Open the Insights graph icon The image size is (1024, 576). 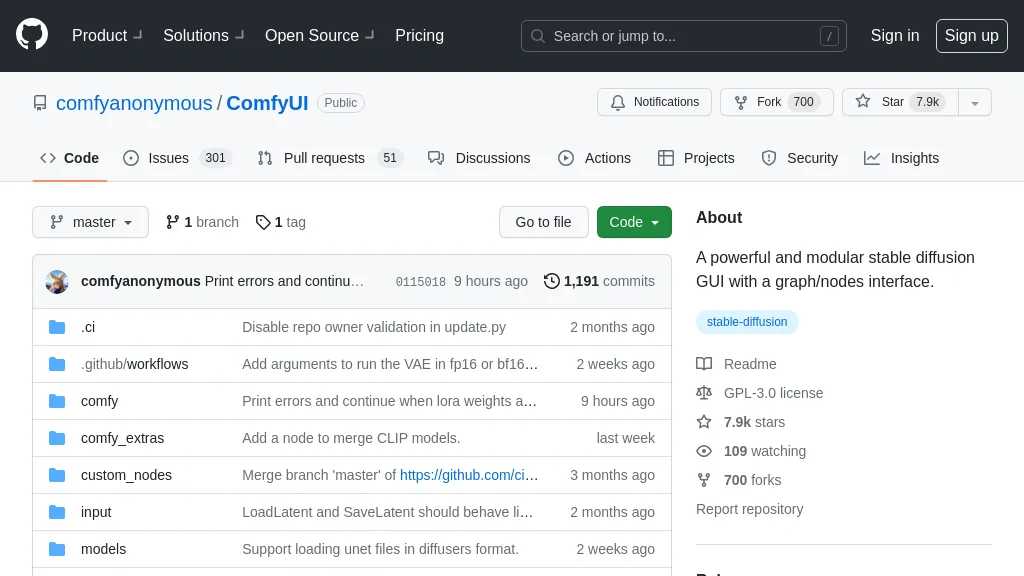pos(872,158)
